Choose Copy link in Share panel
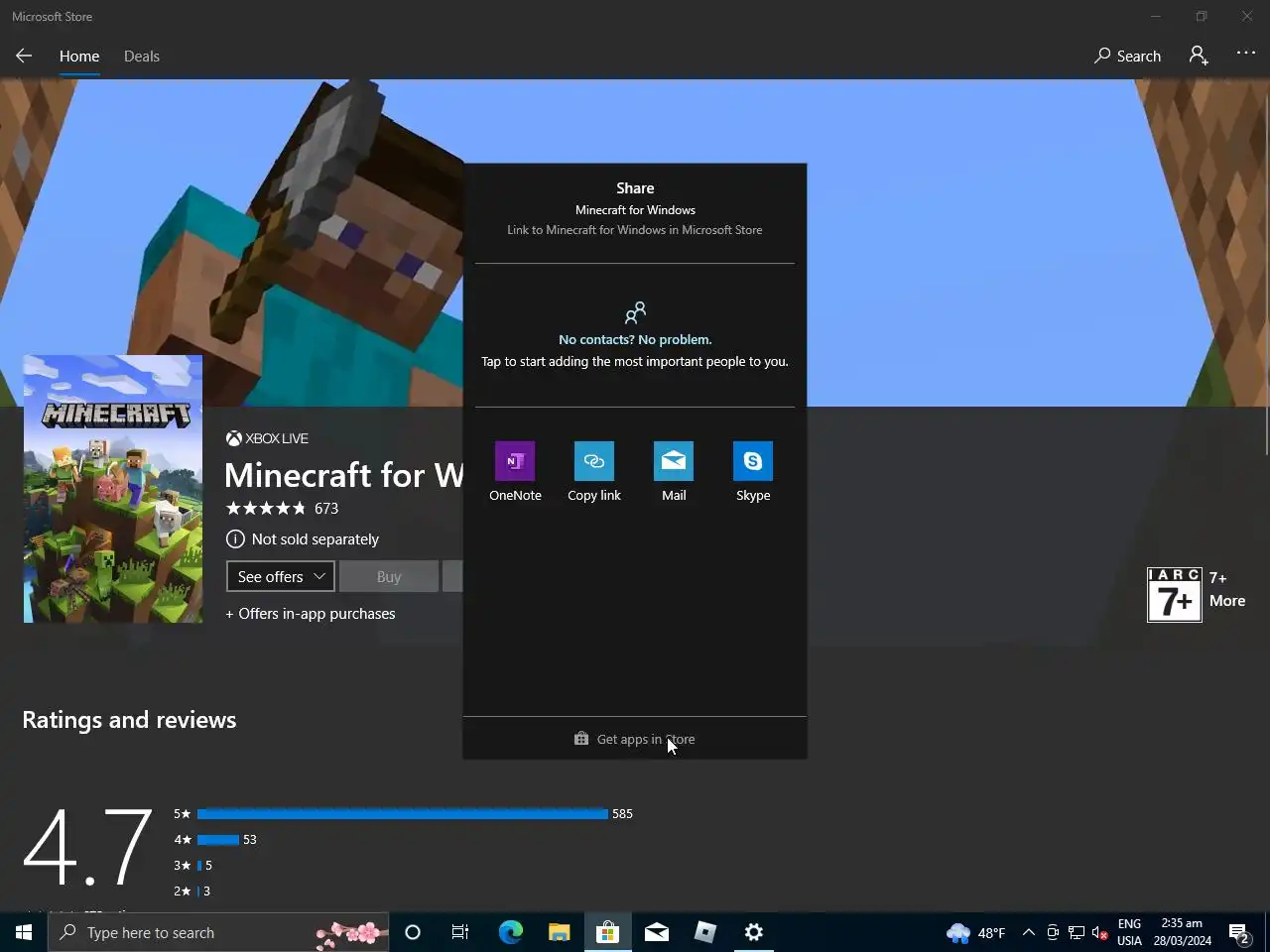 pyautogui.click(x=594, y=472)
